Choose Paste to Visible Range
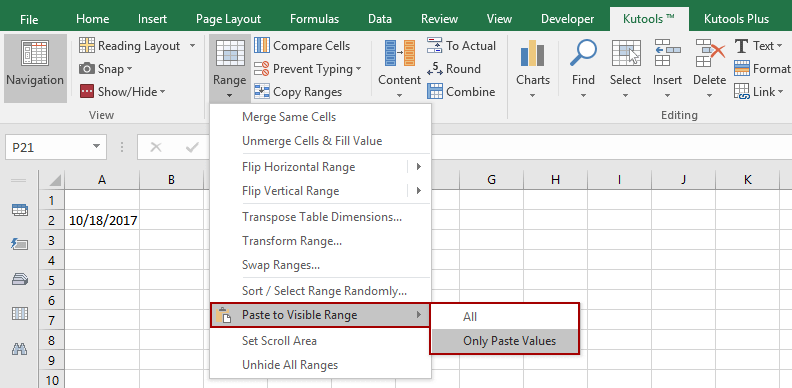This screenshot has width=792, height=388. [320, 315]
